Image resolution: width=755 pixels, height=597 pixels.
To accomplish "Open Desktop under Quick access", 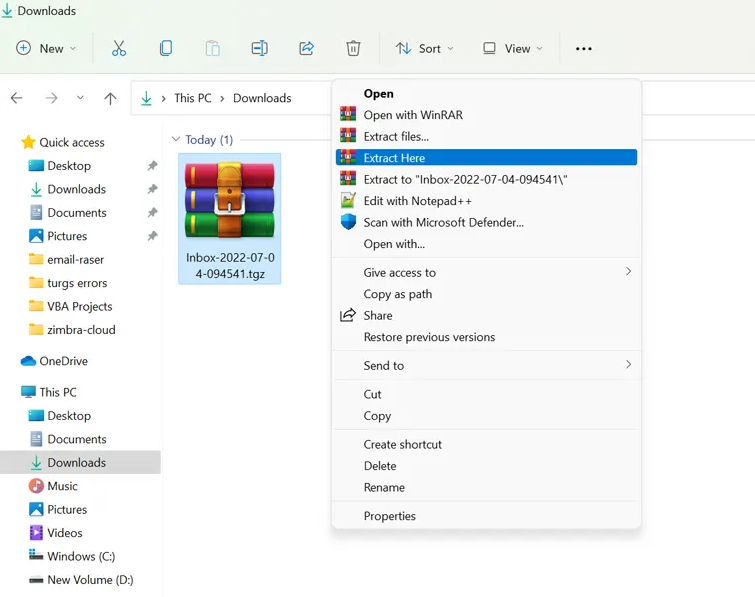I will click(60, 166).
